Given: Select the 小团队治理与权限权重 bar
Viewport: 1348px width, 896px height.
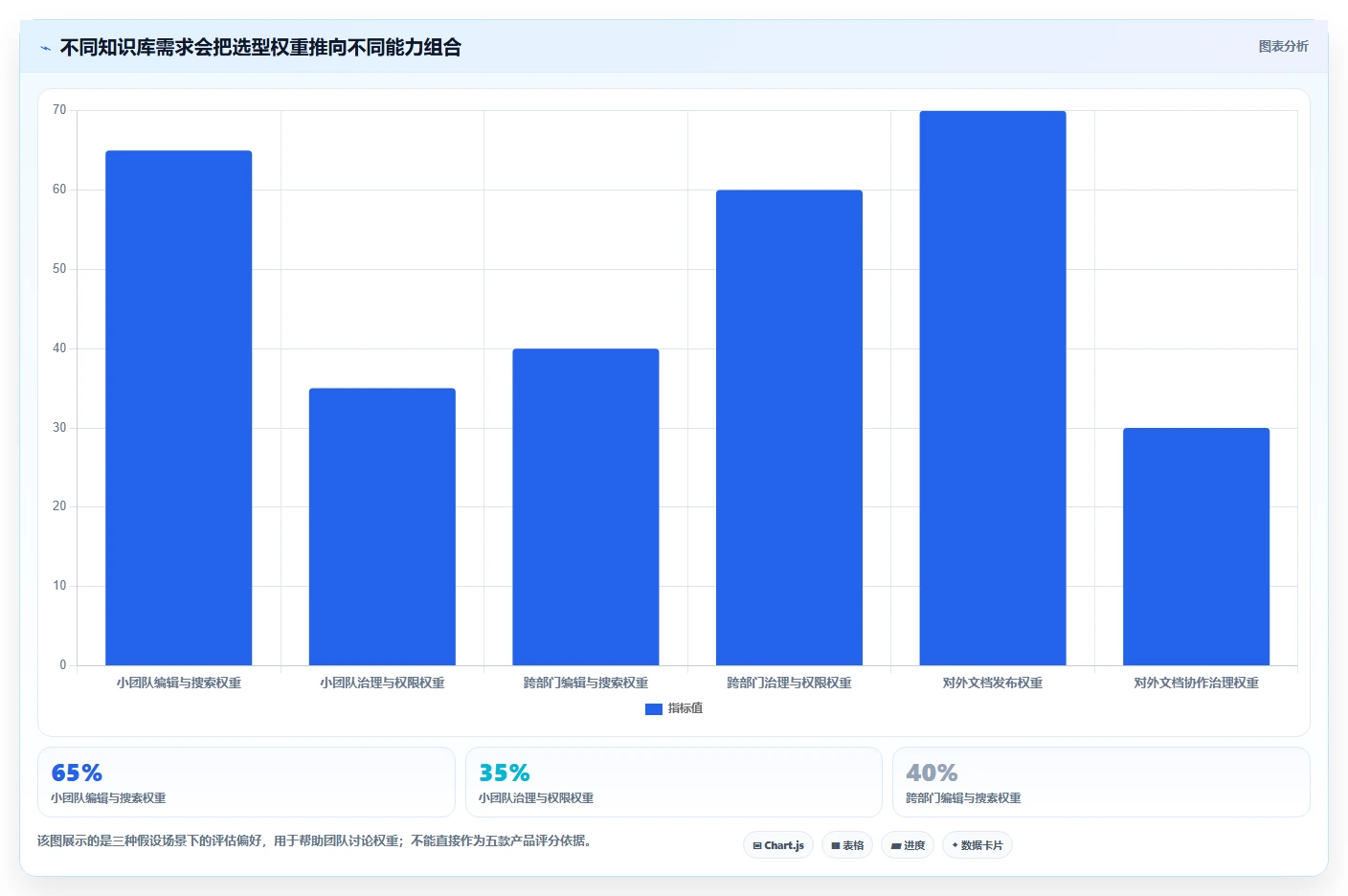Looking at the screenshot, I should (382, 526).
